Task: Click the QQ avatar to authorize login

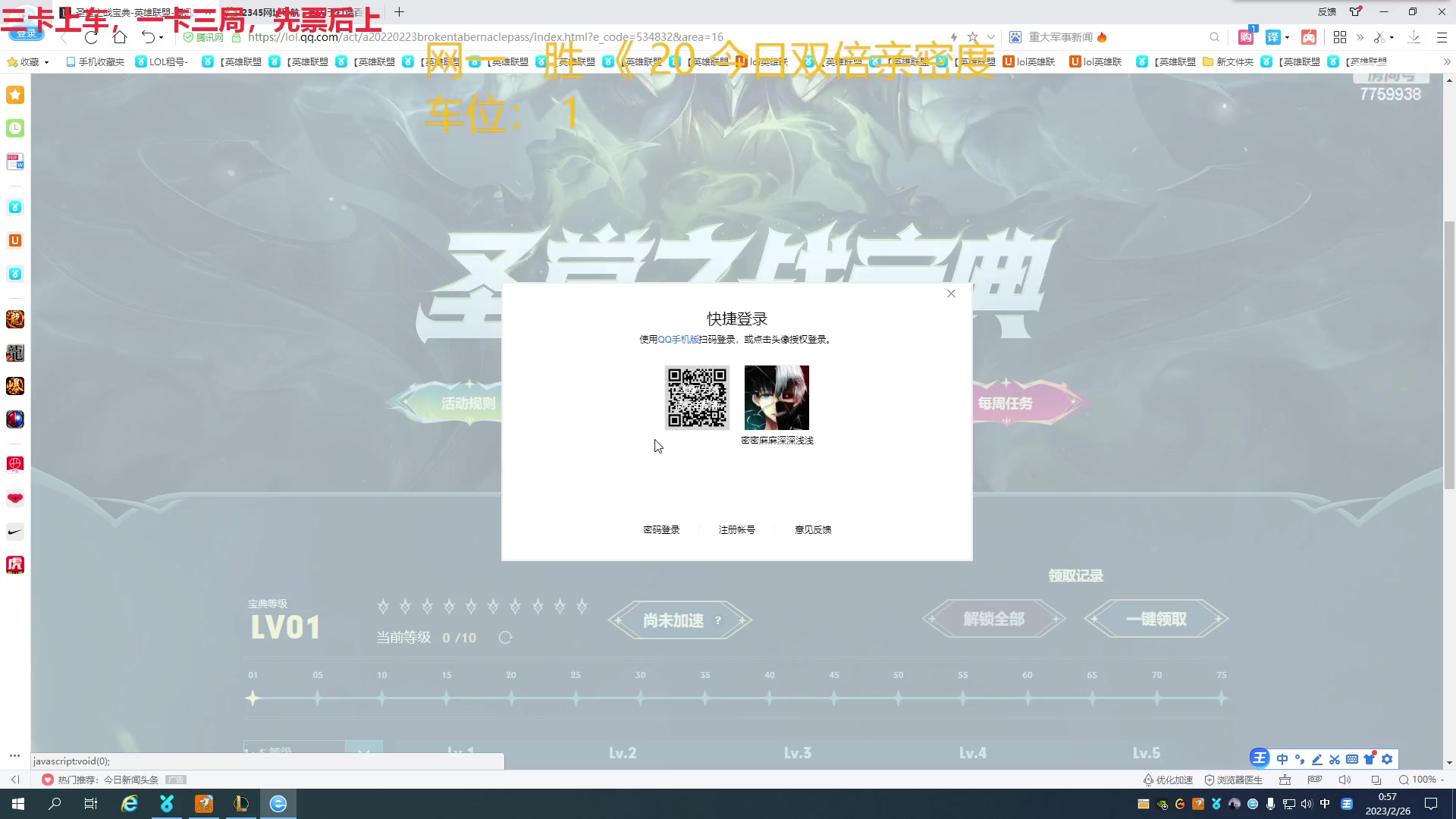Action: point(777,397)
